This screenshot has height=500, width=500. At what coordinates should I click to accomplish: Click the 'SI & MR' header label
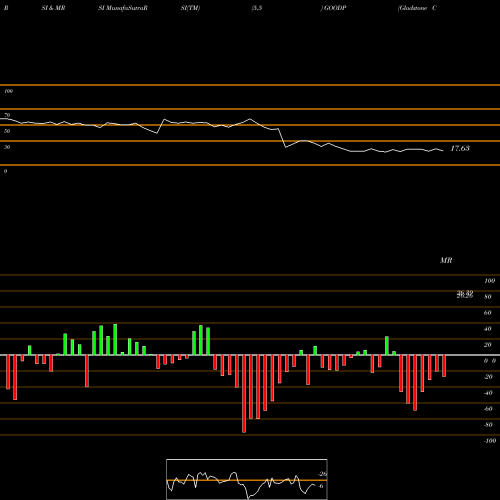[x=53, y=8]
